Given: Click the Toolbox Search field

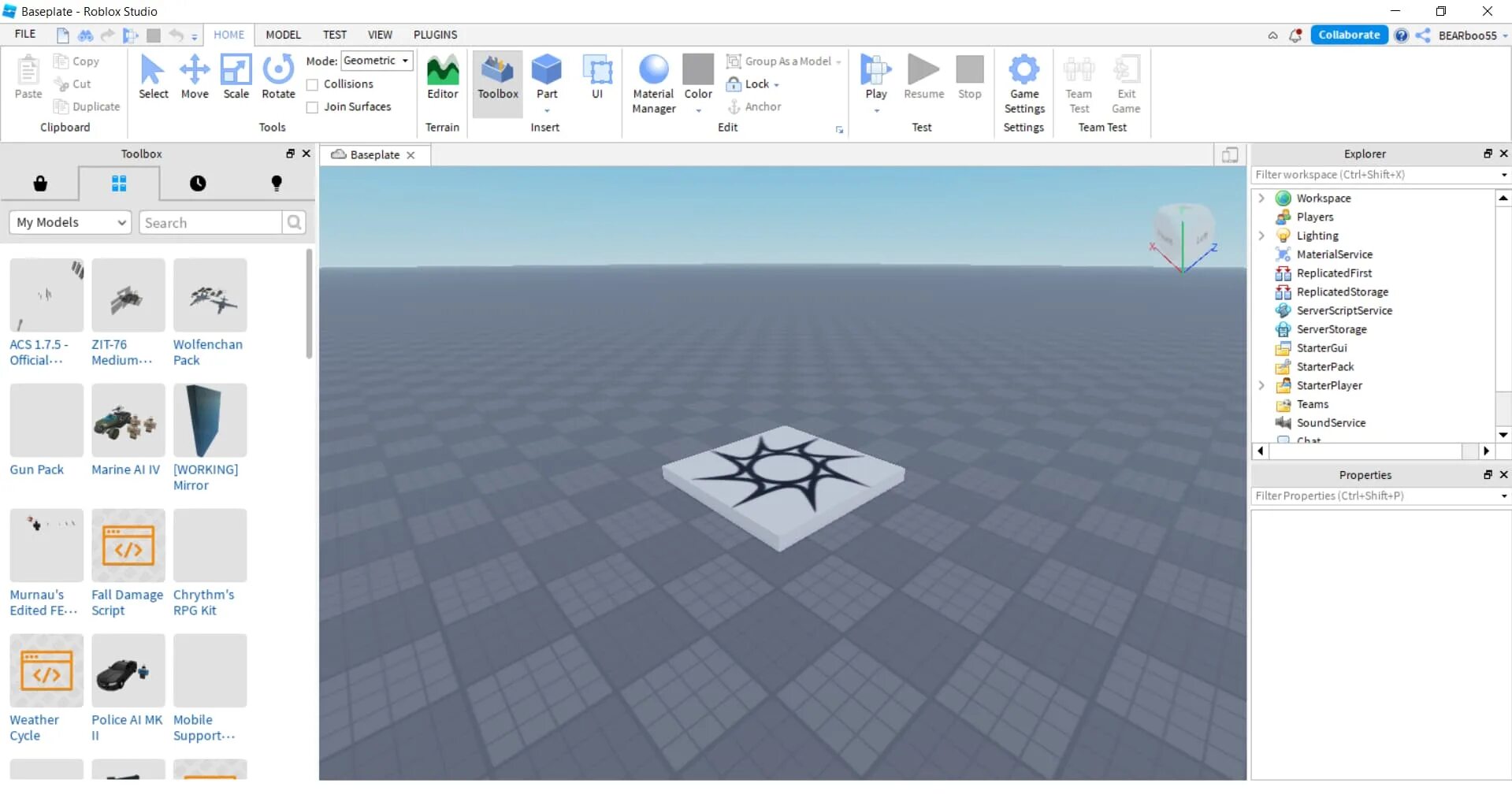Looking at the screenshot, I should 210,222.
